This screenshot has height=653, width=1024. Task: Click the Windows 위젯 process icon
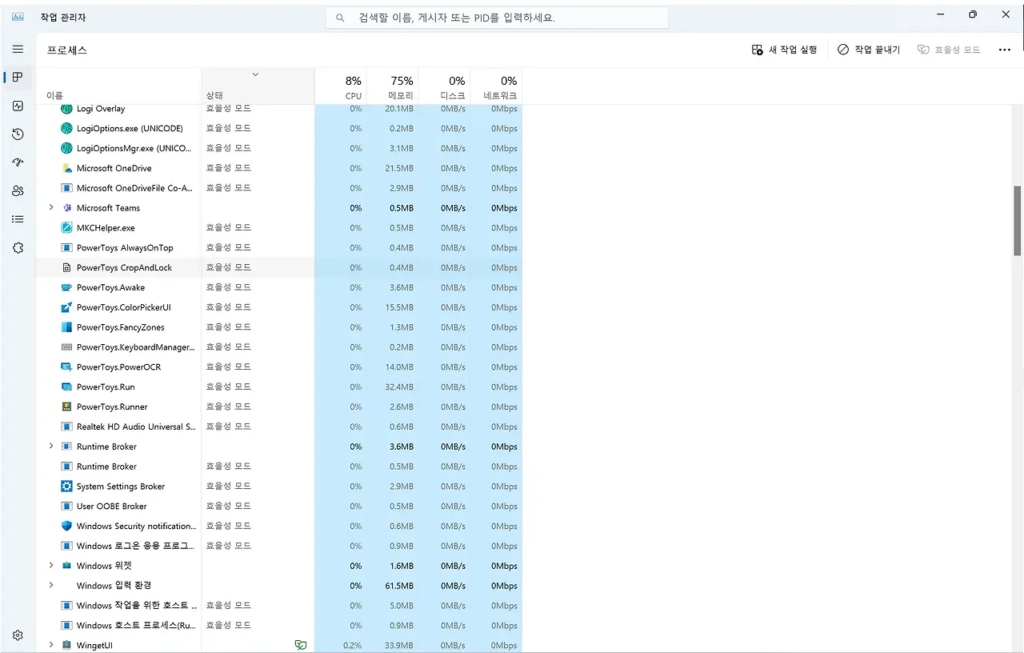pyautogui.click(x=67, y=565)
